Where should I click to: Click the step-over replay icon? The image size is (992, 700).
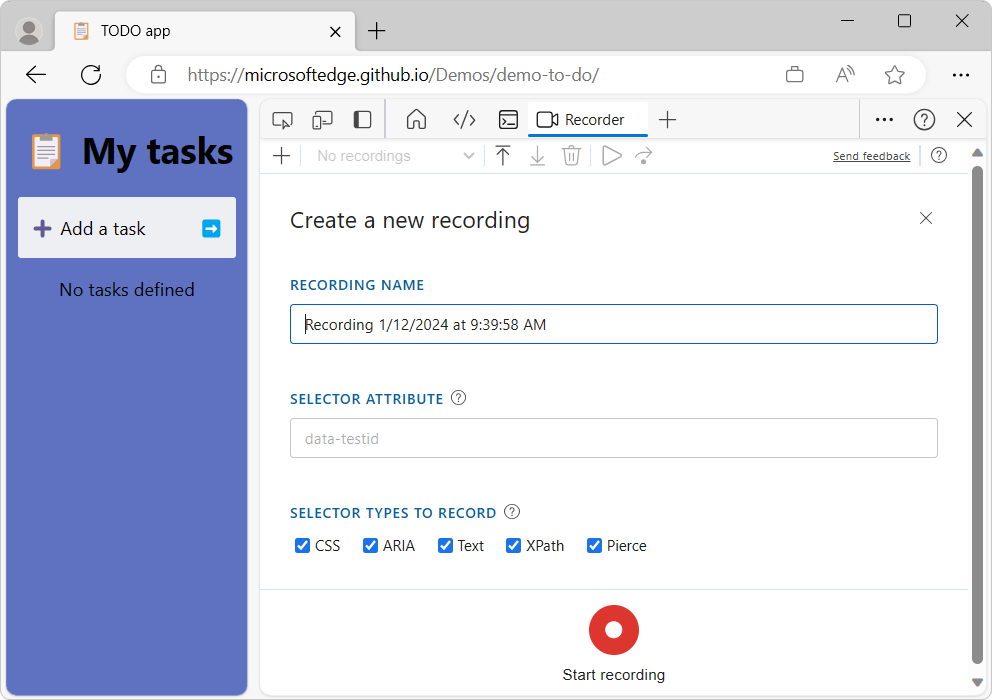click(644, 156)
